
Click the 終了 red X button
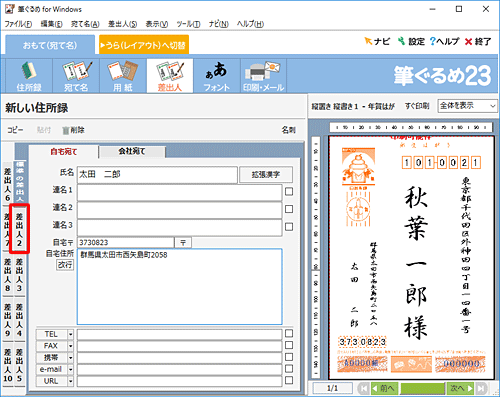(478, 41)
